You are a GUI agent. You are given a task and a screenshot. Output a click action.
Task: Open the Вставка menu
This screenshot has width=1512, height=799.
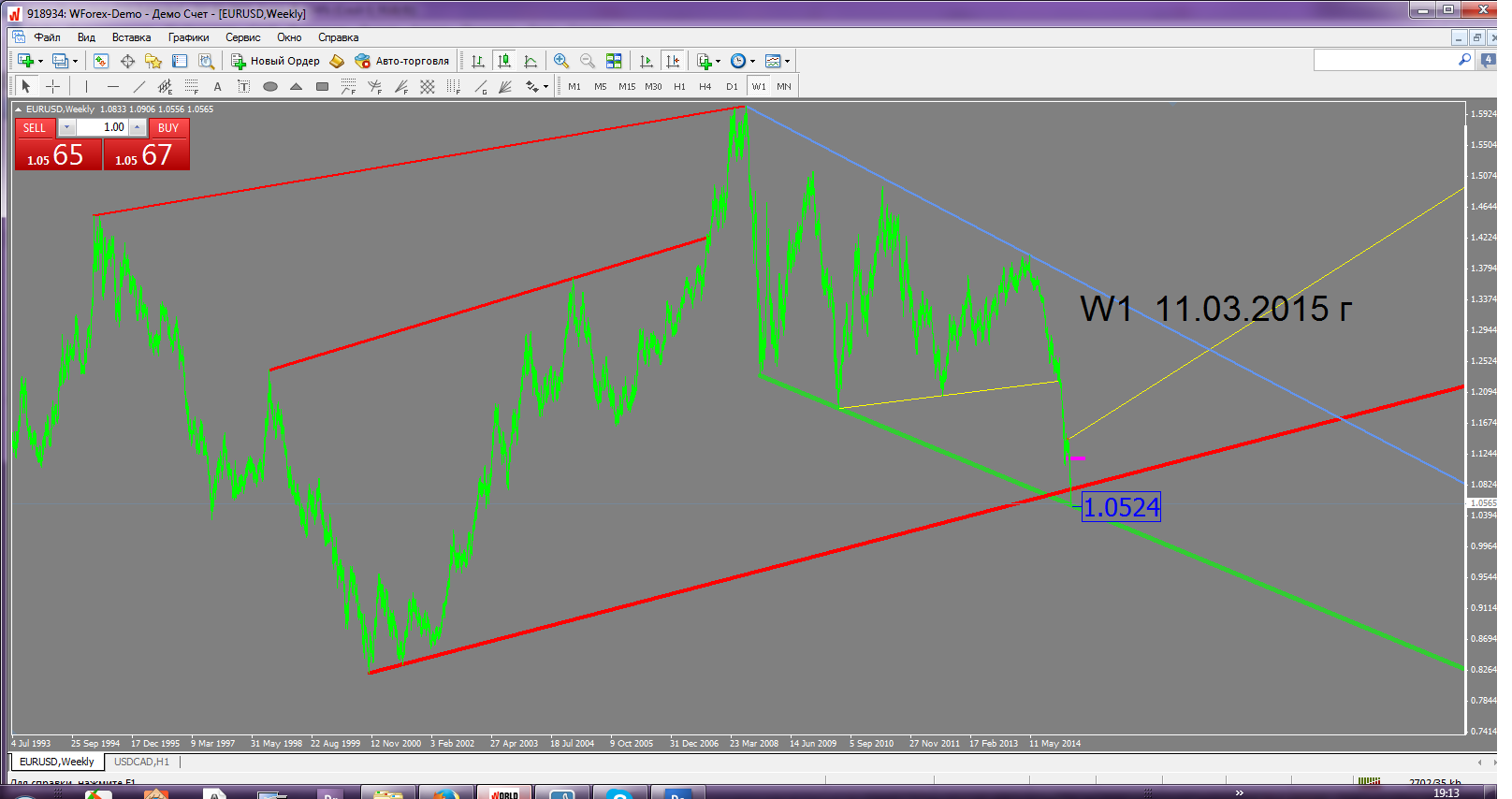click(x=131, y=37)
